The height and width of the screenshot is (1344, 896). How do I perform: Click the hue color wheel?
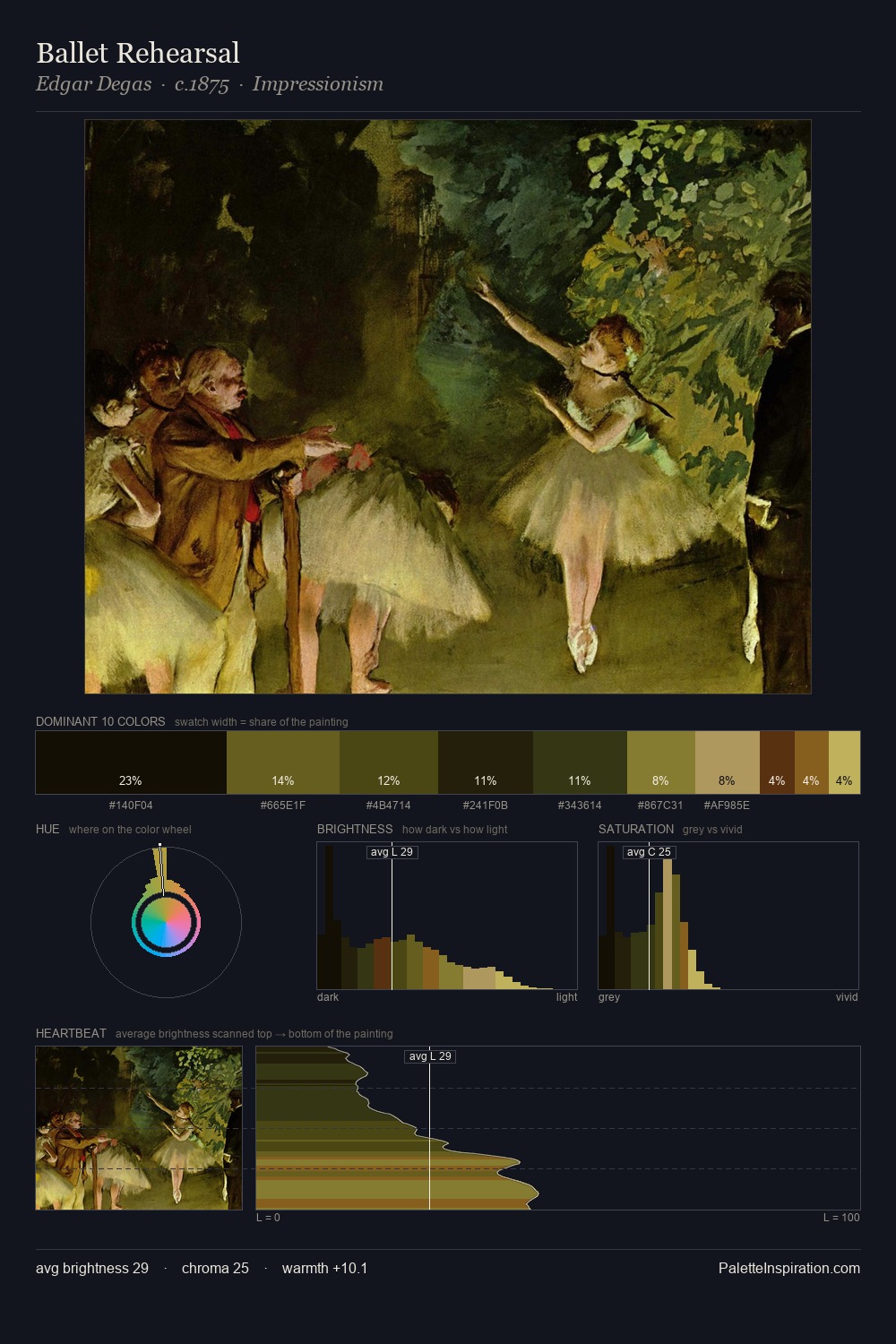166,922
